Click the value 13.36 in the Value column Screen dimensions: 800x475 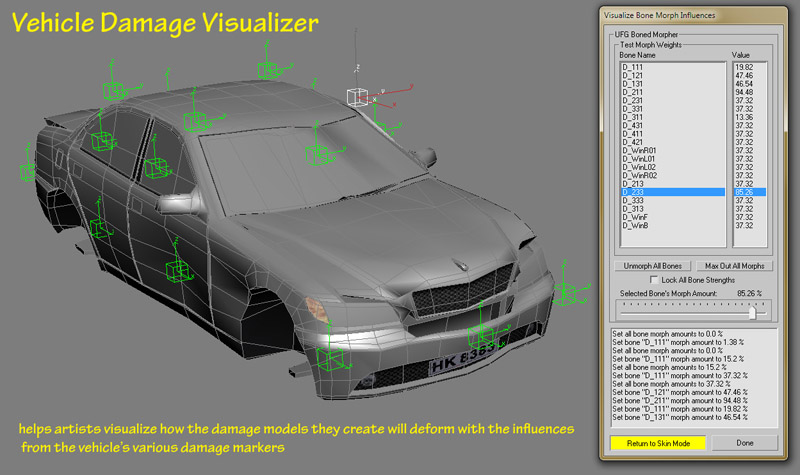point(744,117)
